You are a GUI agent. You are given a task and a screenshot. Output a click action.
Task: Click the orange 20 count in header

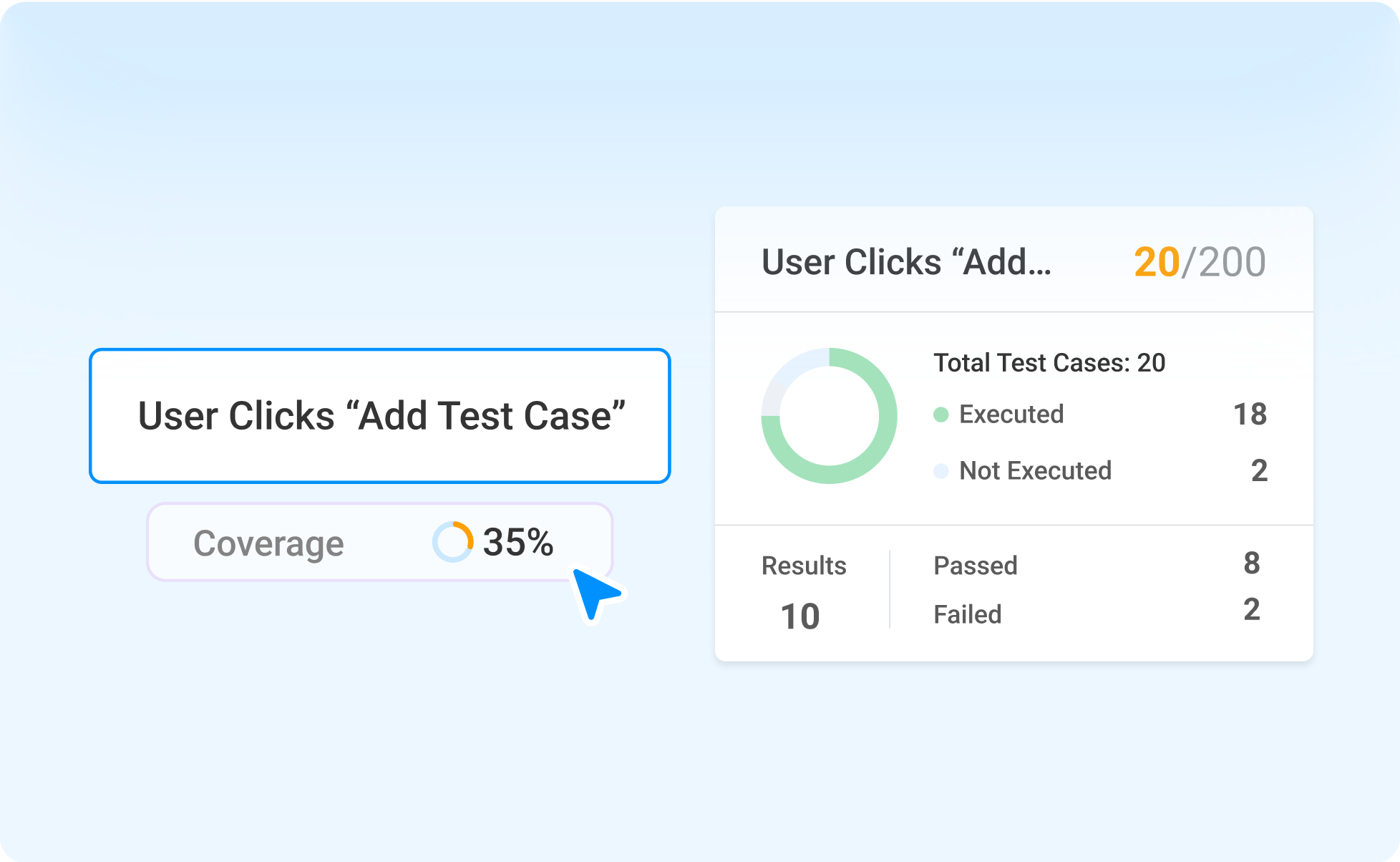(x=1157, y=262)
